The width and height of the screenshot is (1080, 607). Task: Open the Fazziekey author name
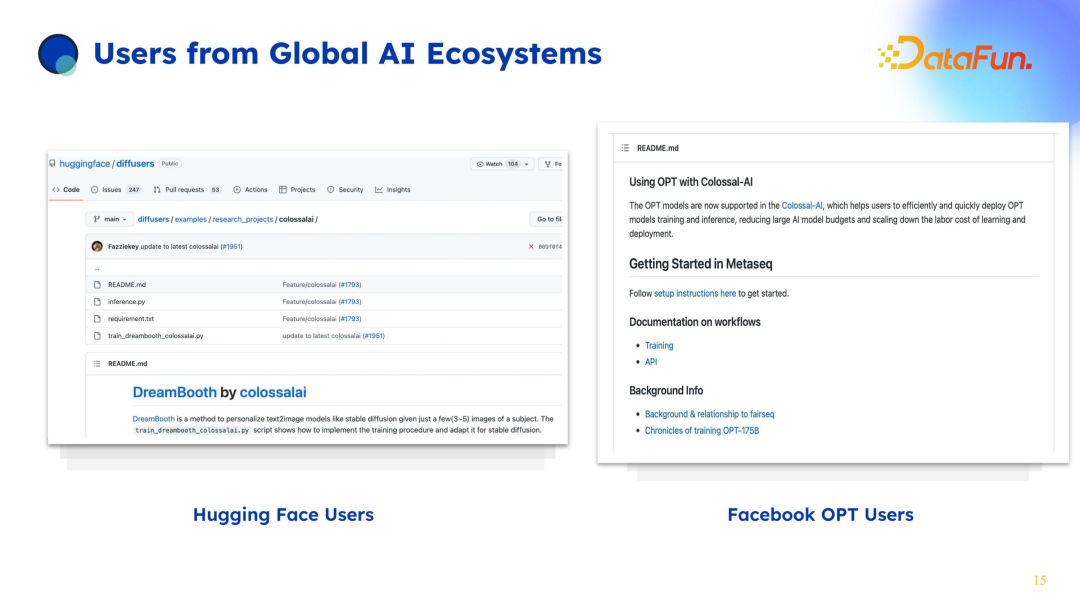(x=123, y=247)
